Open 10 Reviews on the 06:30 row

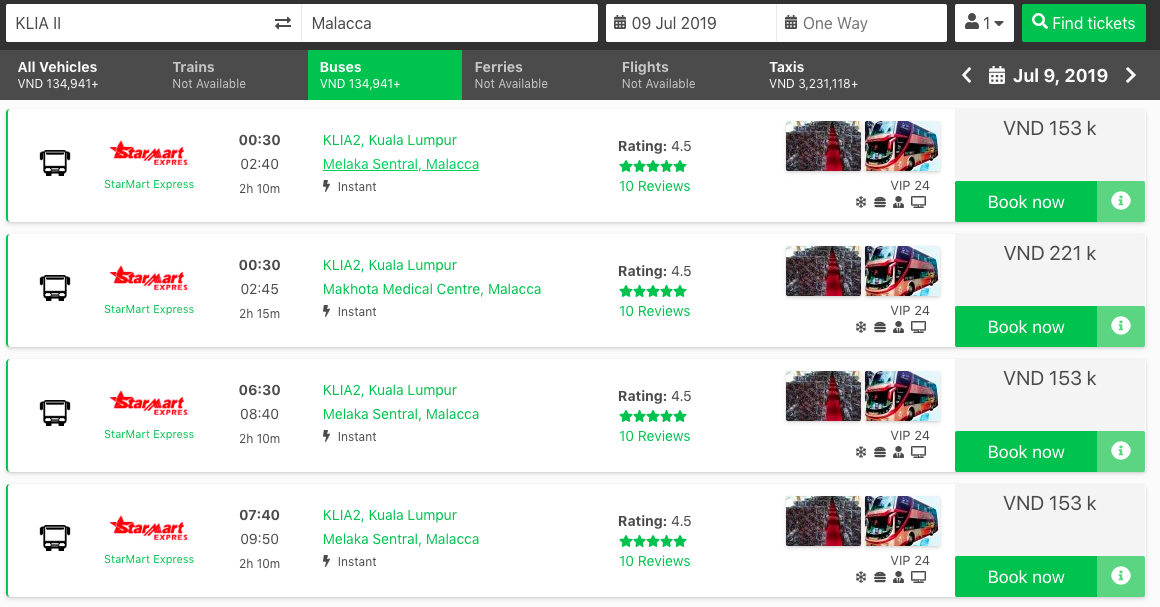point(655,437)
